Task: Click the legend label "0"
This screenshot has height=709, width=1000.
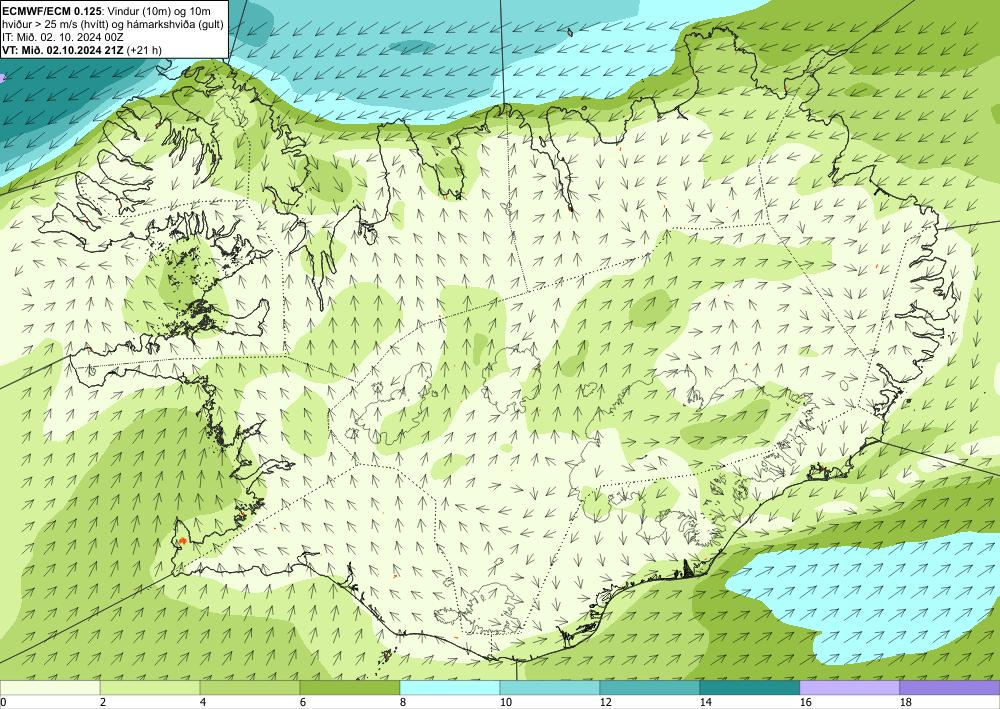Action: [3, 703]
